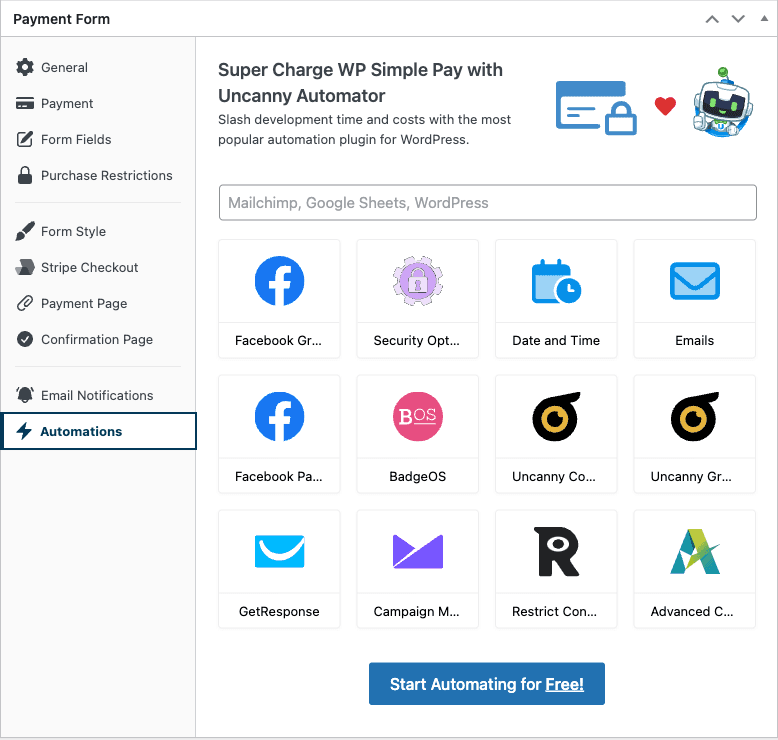Screen dimensions: 778x740
Task: Select the Facebook Groups integration icon
Action: 279,281
